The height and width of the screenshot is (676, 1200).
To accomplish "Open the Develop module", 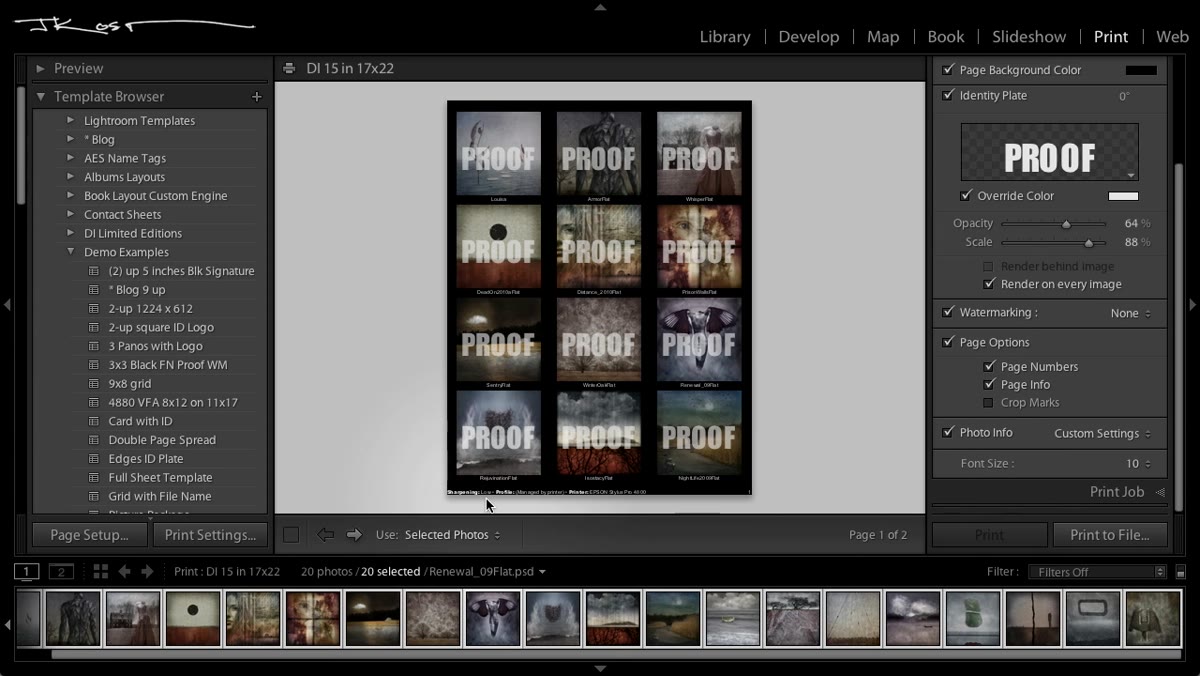I will coord(809,37).
